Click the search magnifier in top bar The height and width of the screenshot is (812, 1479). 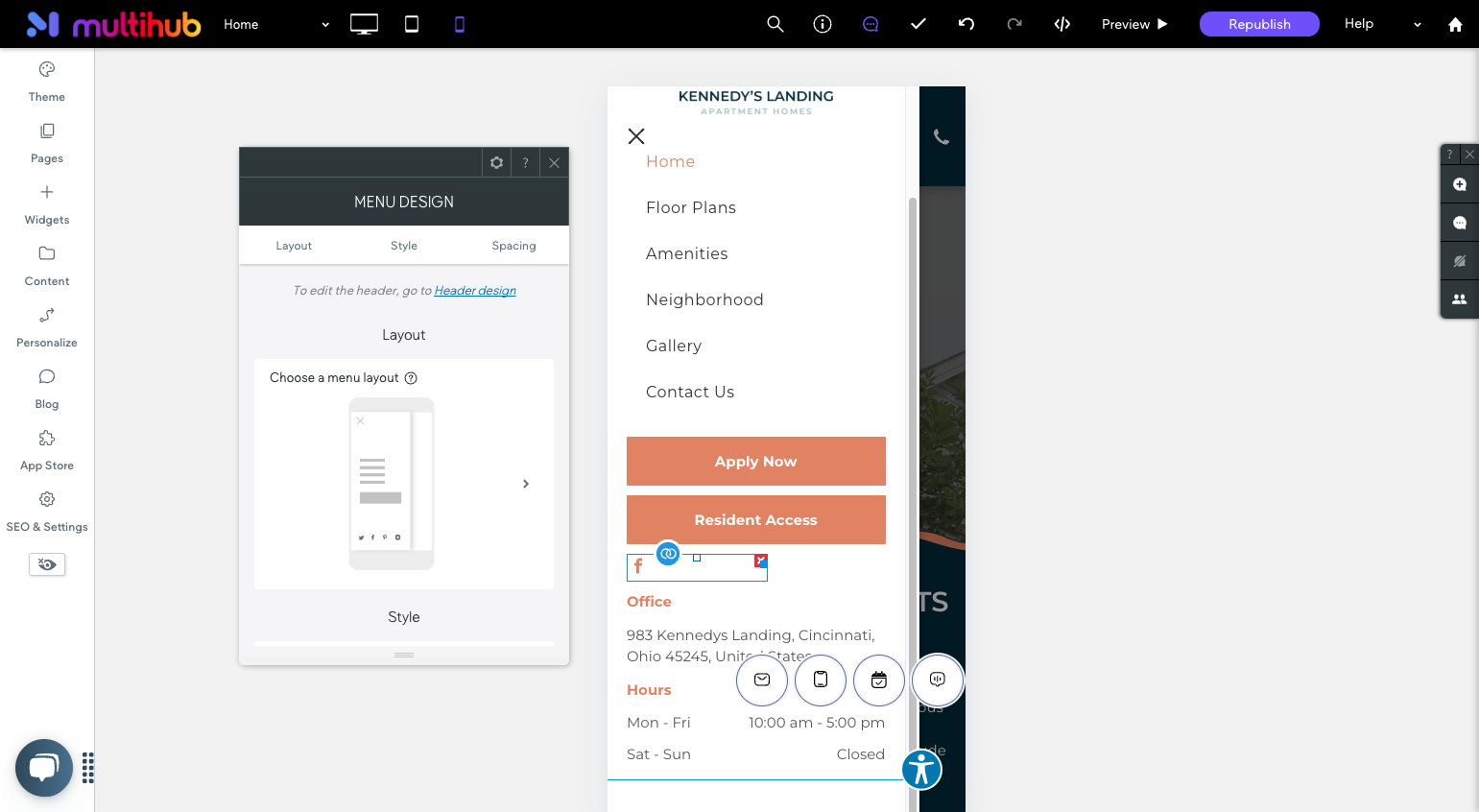pos(775,24)
